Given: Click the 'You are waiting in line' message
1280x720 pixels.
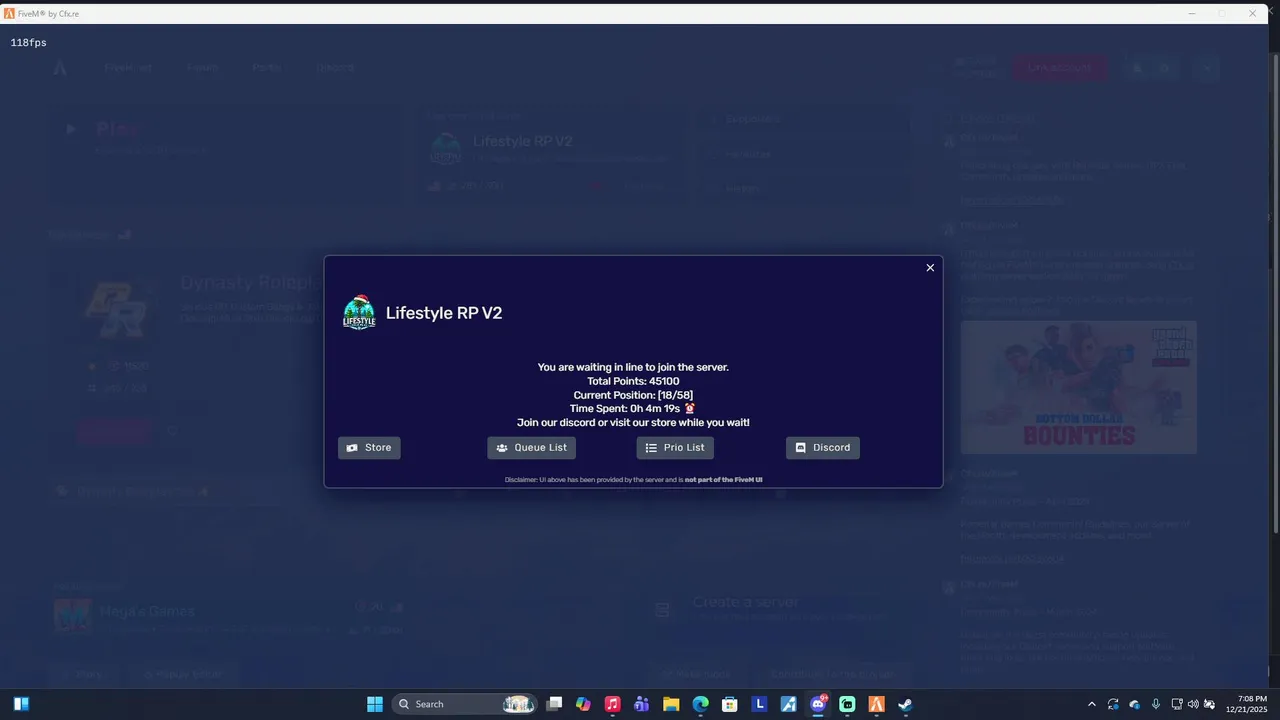Looking at the screenshot, I should [633, 367].
